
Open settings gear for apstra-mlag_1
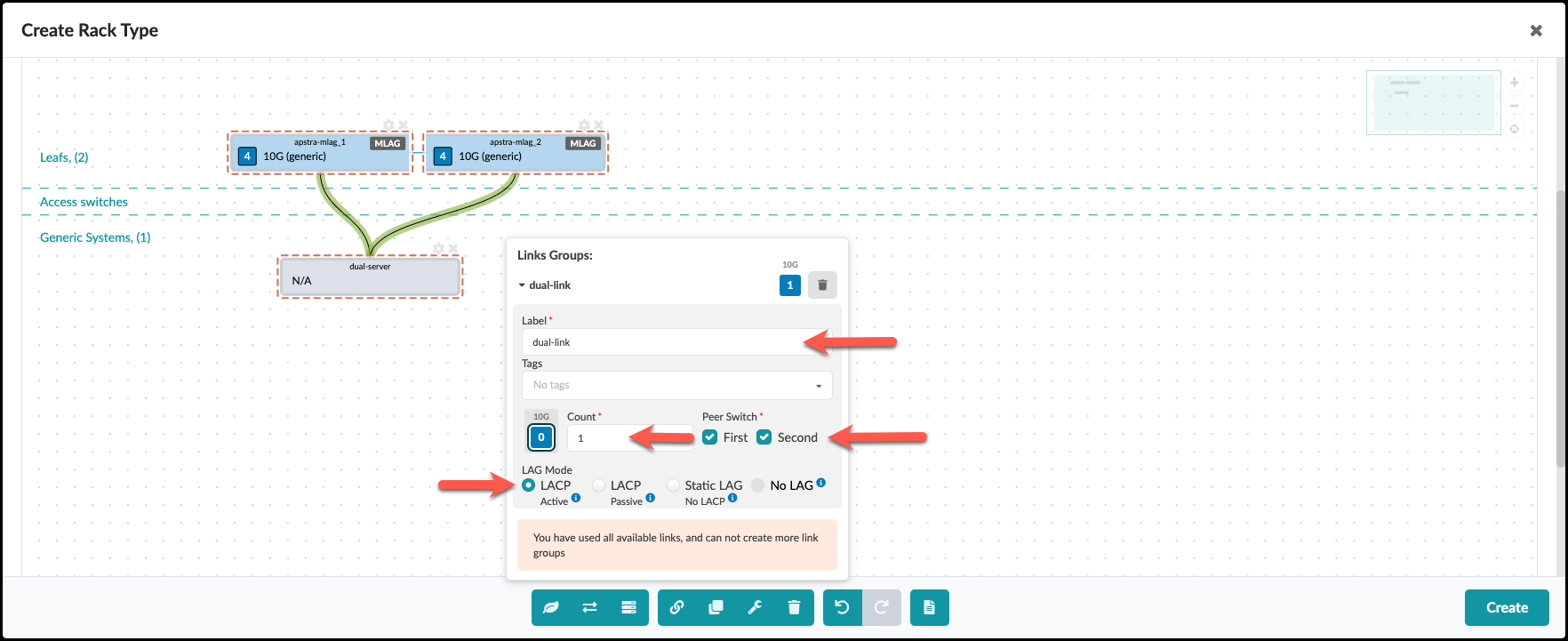[x=388, y=125]
